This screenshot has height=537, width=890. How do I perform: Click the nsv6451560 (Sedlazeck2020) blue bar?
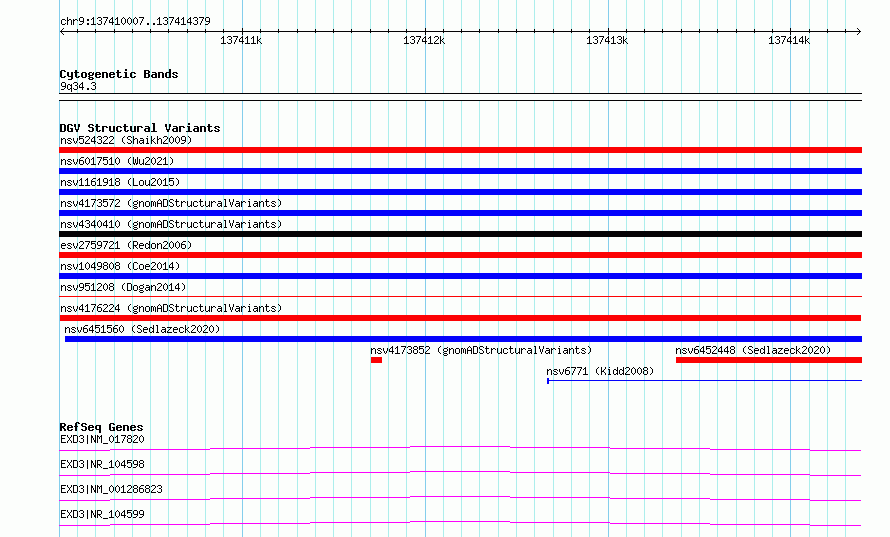463,339
